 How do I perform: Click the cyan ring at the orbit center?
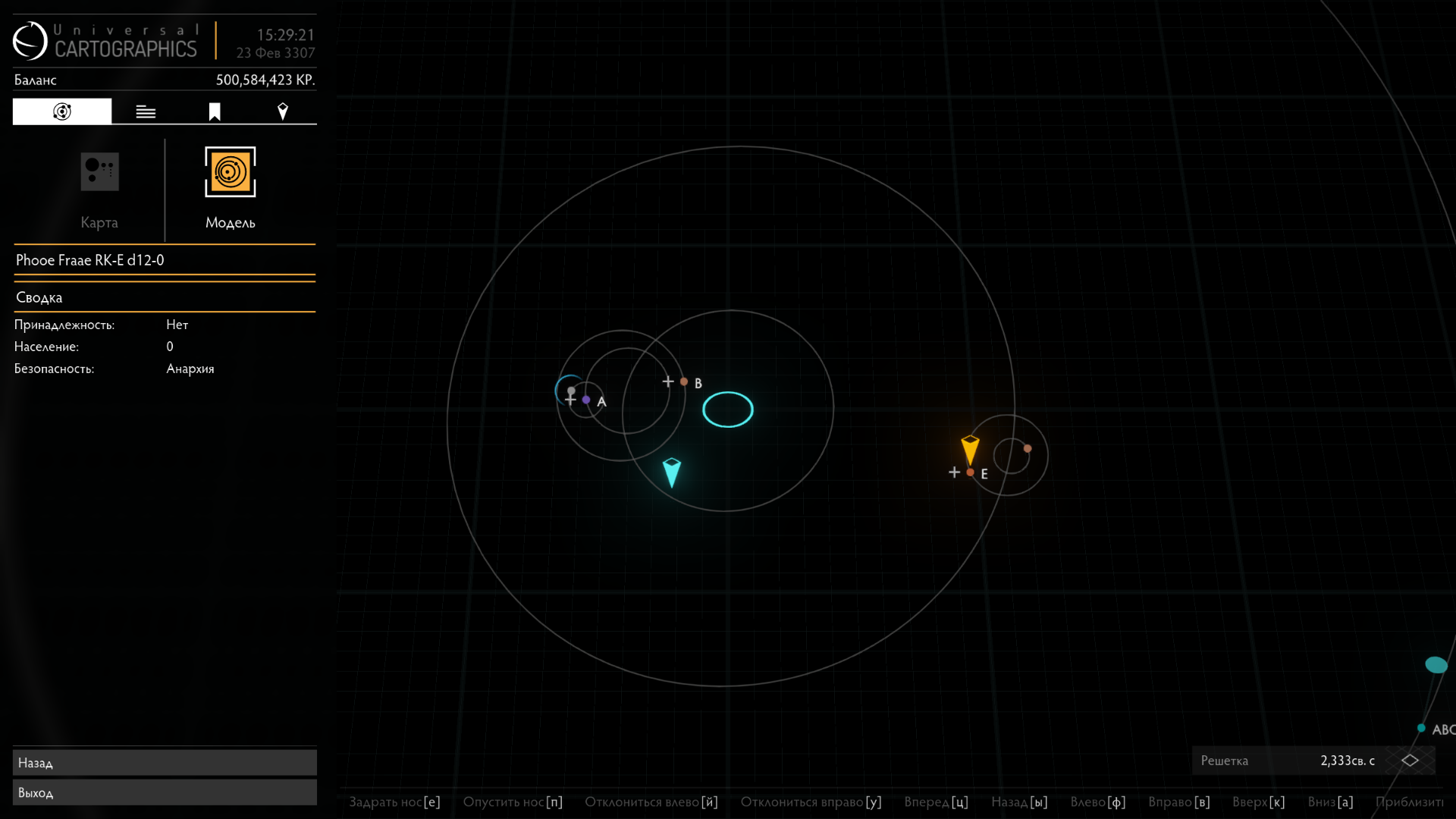(728, 409)
